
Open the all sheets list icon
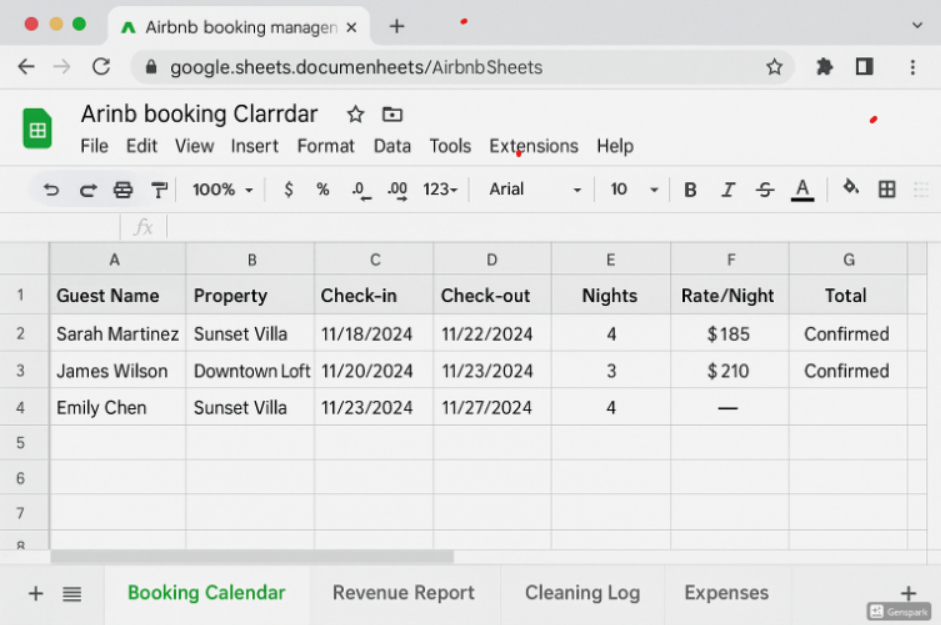[x=72, y=594]
